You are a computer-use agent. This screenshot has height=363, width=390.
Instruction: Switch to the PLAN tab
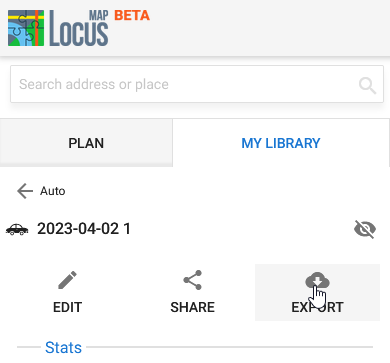(86, 143)
